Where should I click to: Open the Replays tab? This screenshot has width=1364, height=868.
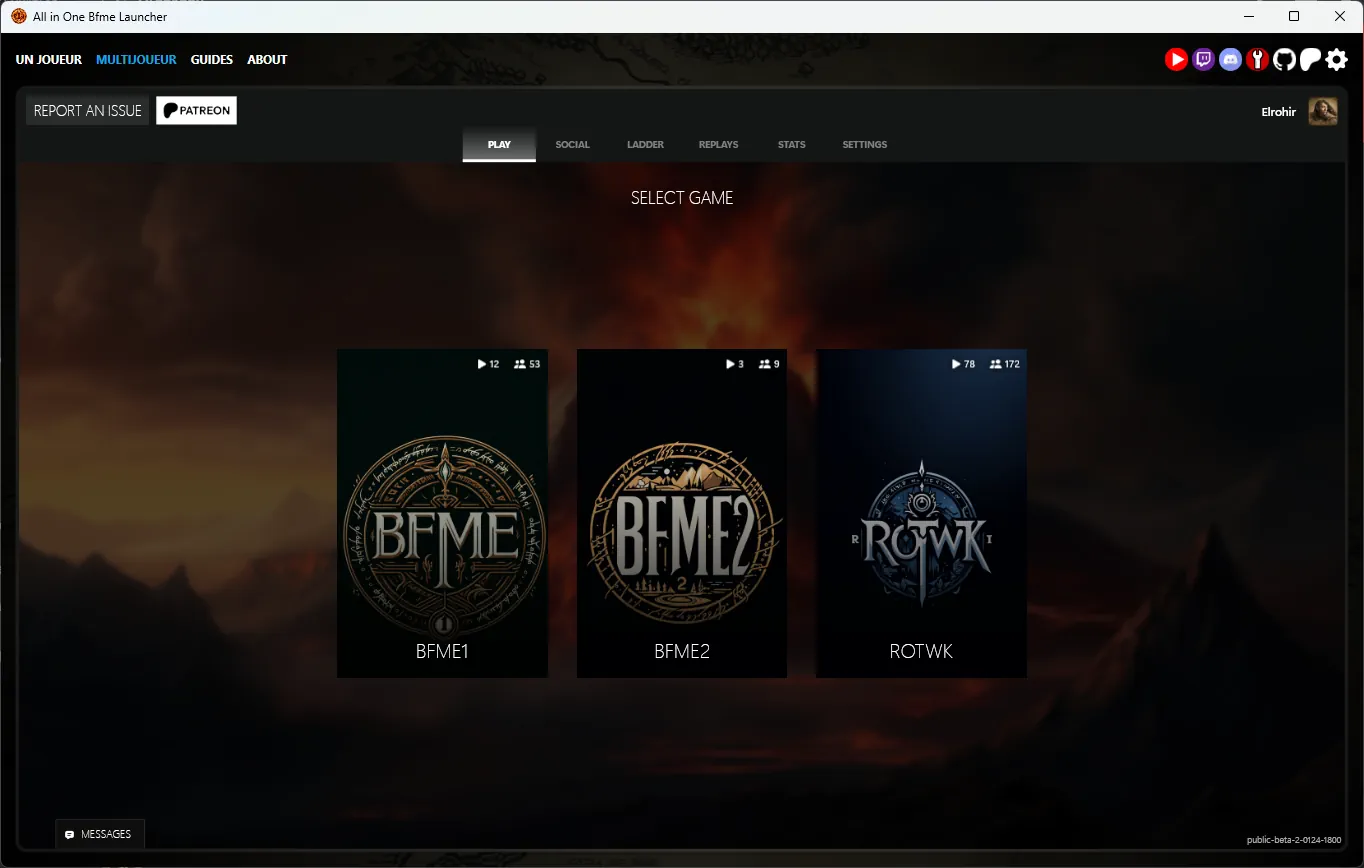coord(719,145)
